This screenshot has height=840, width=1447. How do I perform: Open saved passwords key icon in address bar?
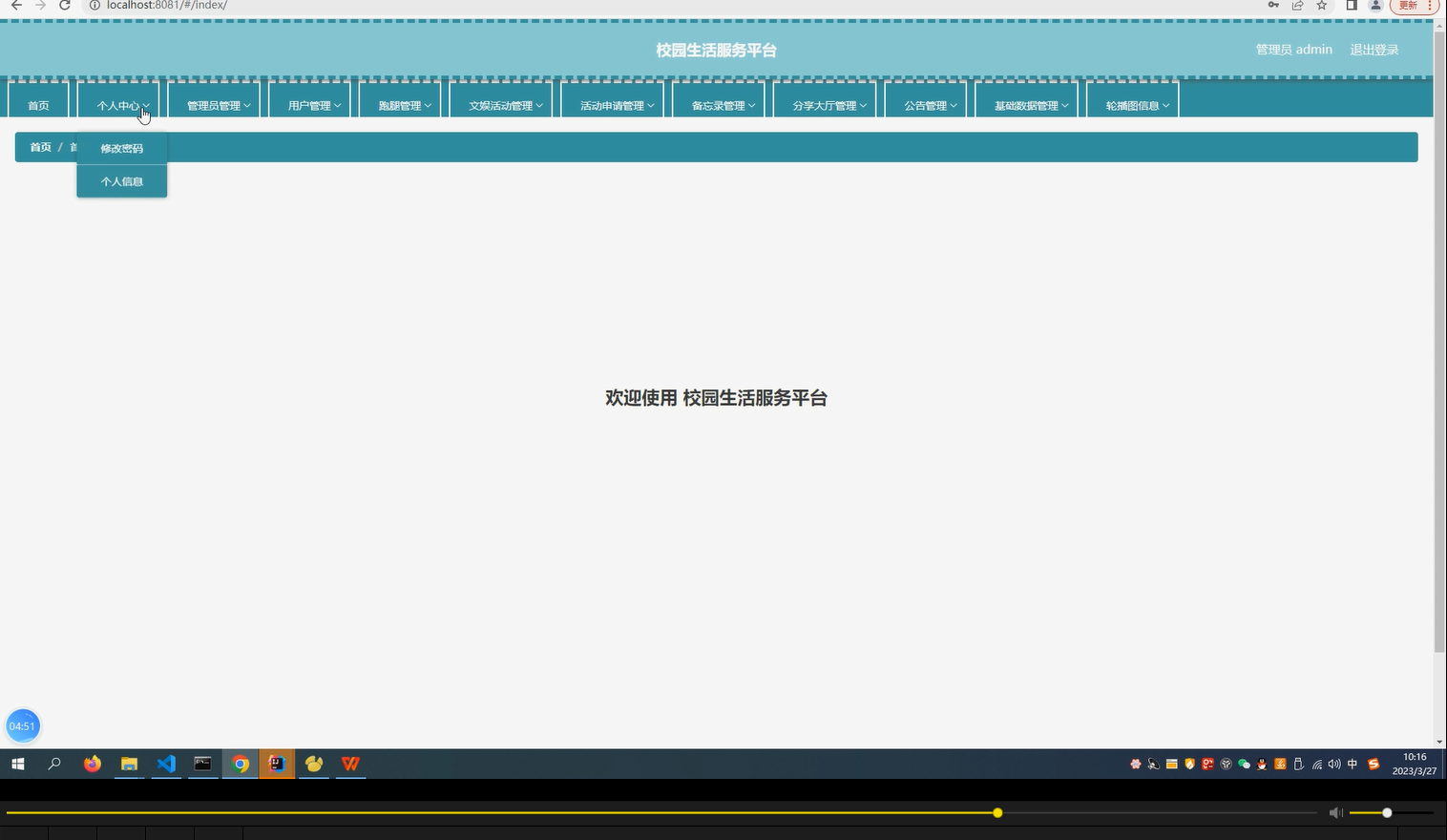pyautogui.click(x=1273, y=6)
